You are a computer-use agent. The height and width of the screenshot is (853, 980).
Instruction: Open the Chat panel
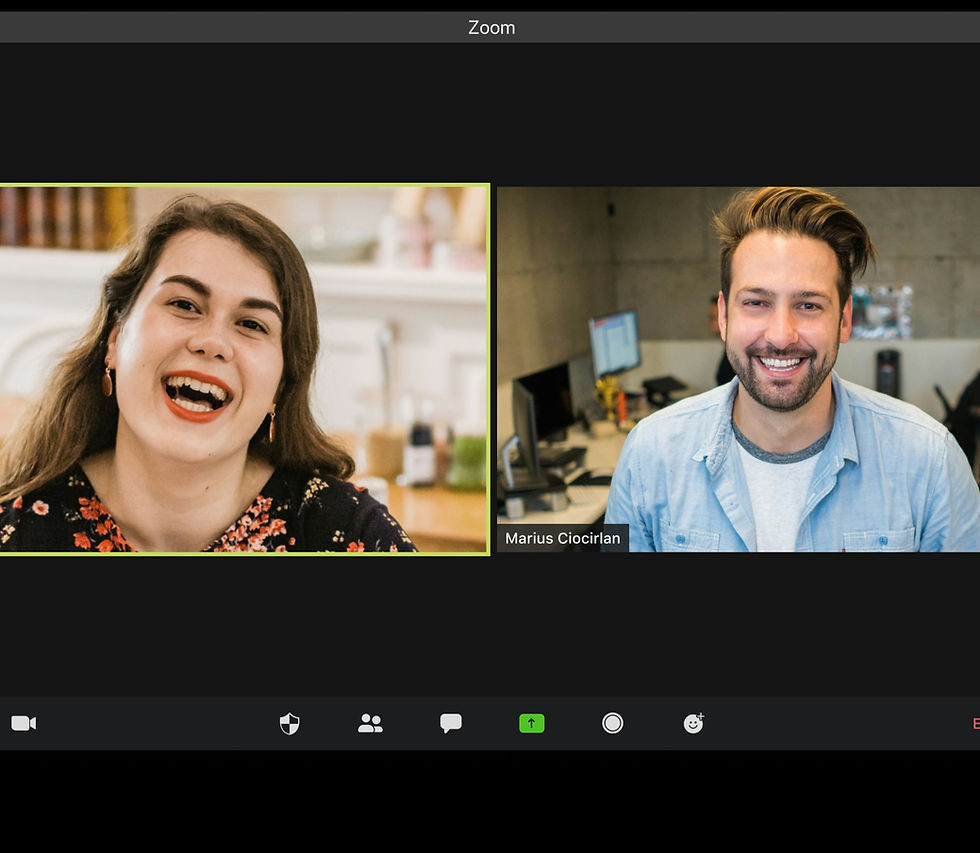point(451,723)
